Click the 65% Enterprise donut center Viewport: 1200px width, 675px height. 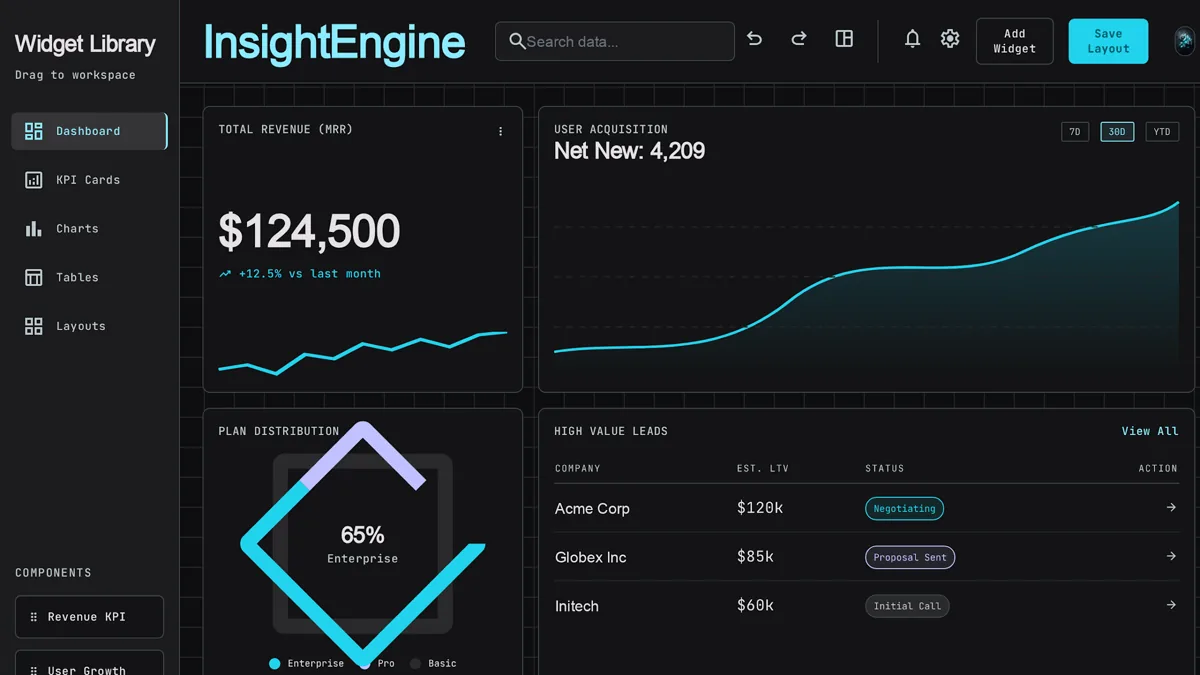coord(363,544)
